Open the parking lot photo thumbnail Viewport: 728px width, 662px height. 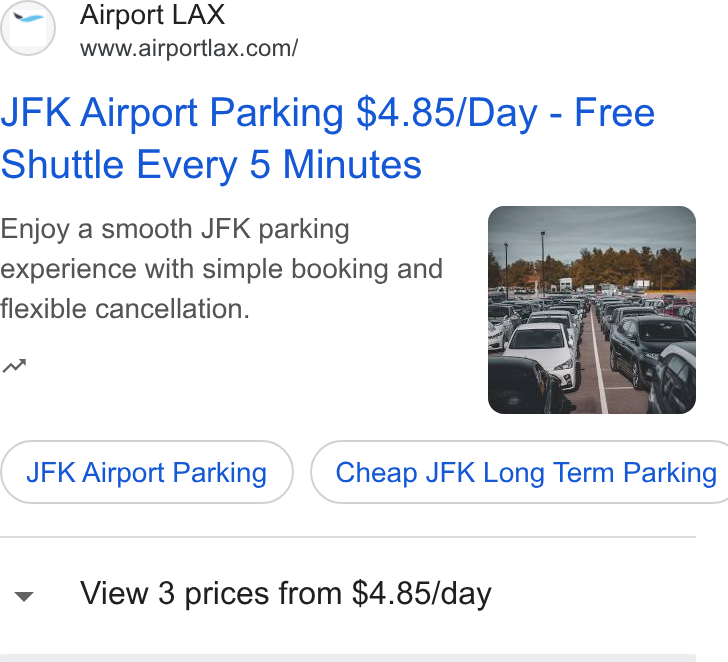[592, 310]
